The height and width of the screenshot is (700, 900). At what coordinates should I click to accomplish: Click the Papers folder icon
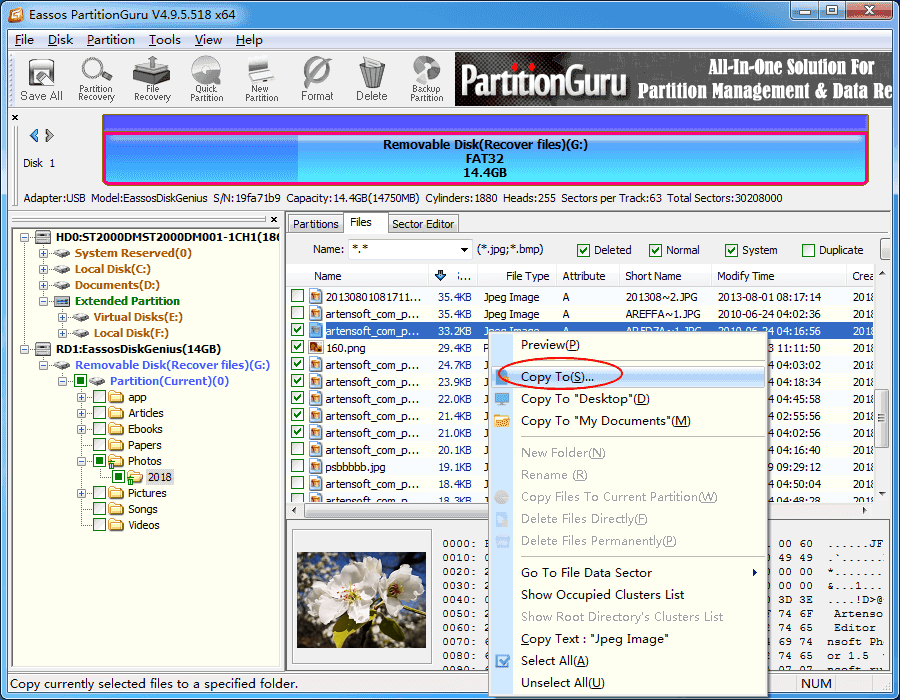click(117, 445)
